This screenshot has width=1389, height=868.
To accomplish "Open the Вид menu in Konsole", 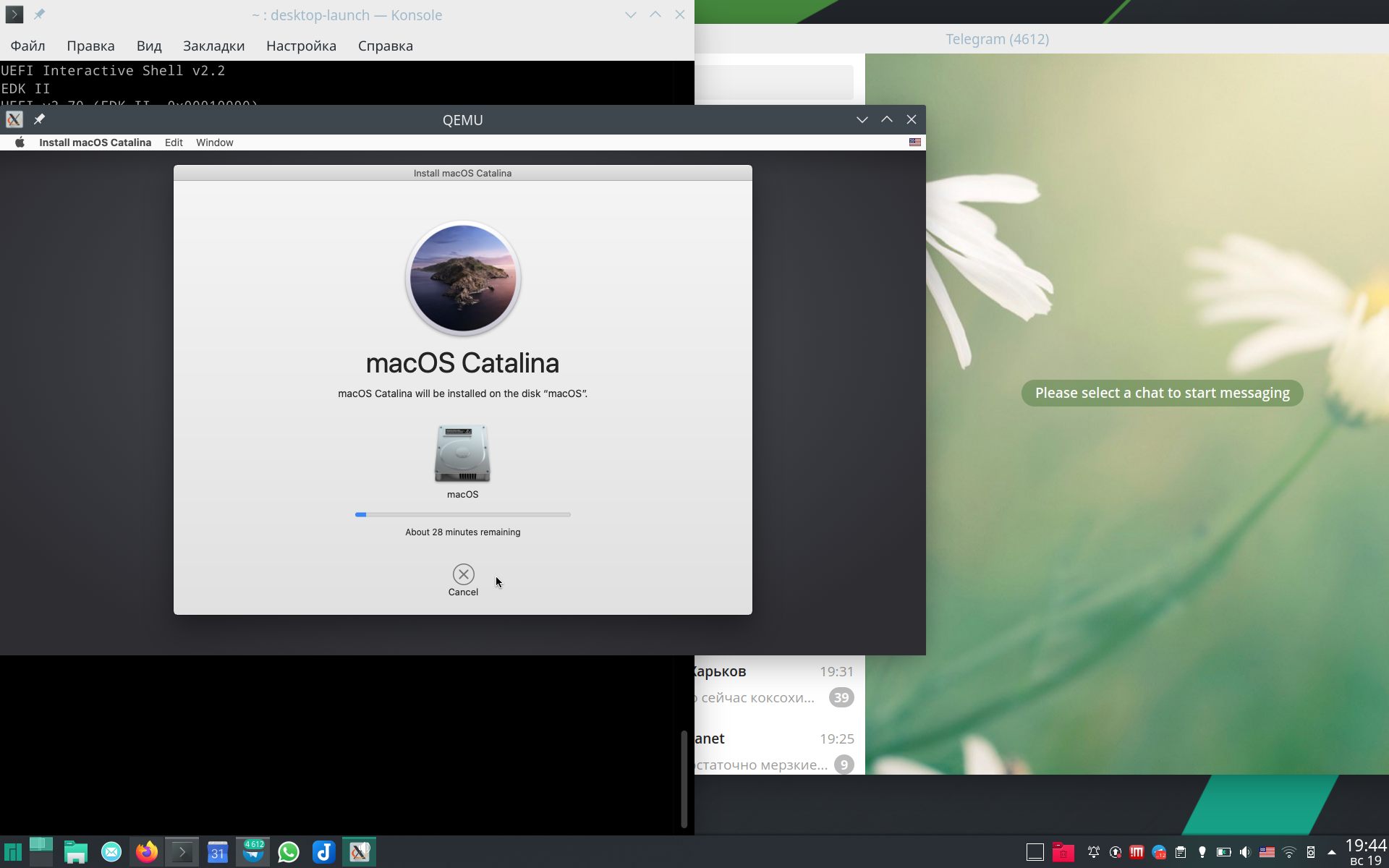I will coord(149,46).
